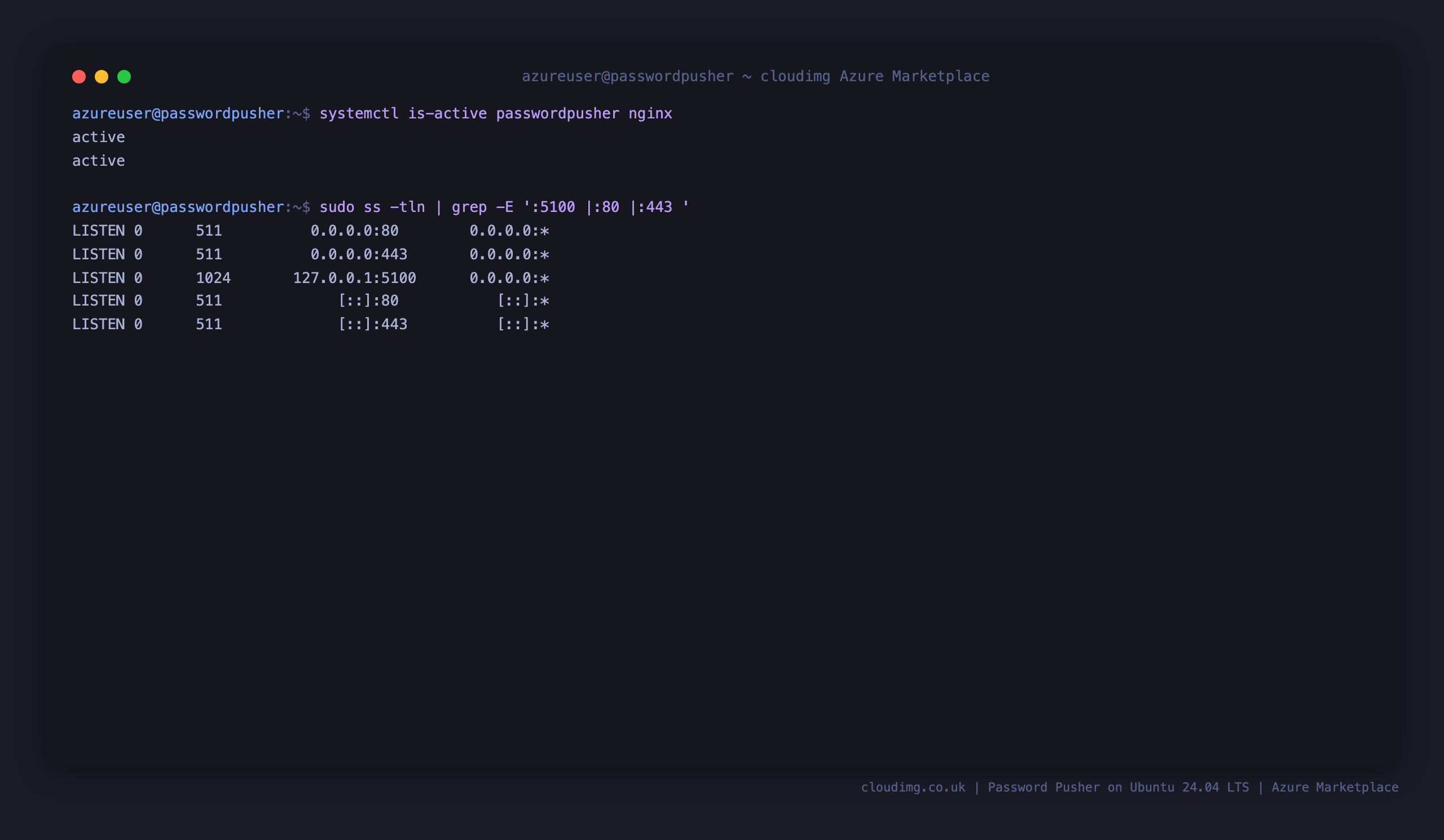Click the local address '127.0.0.1:5100'
Screen dimensions: 1444x840
tap(355, 278)
